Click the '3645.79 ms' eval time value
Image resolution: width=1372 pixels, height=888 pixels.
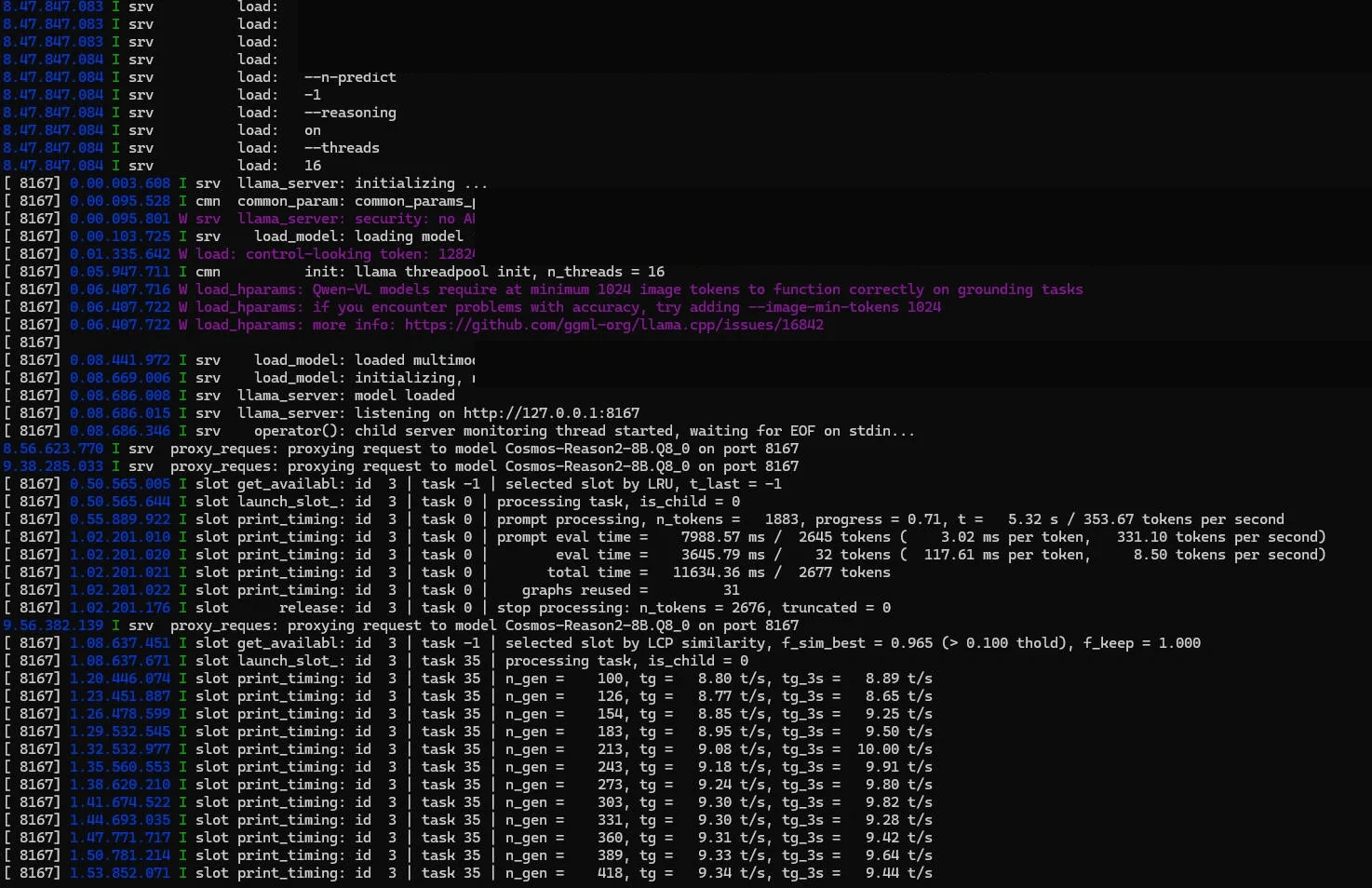tap(723, 555)
